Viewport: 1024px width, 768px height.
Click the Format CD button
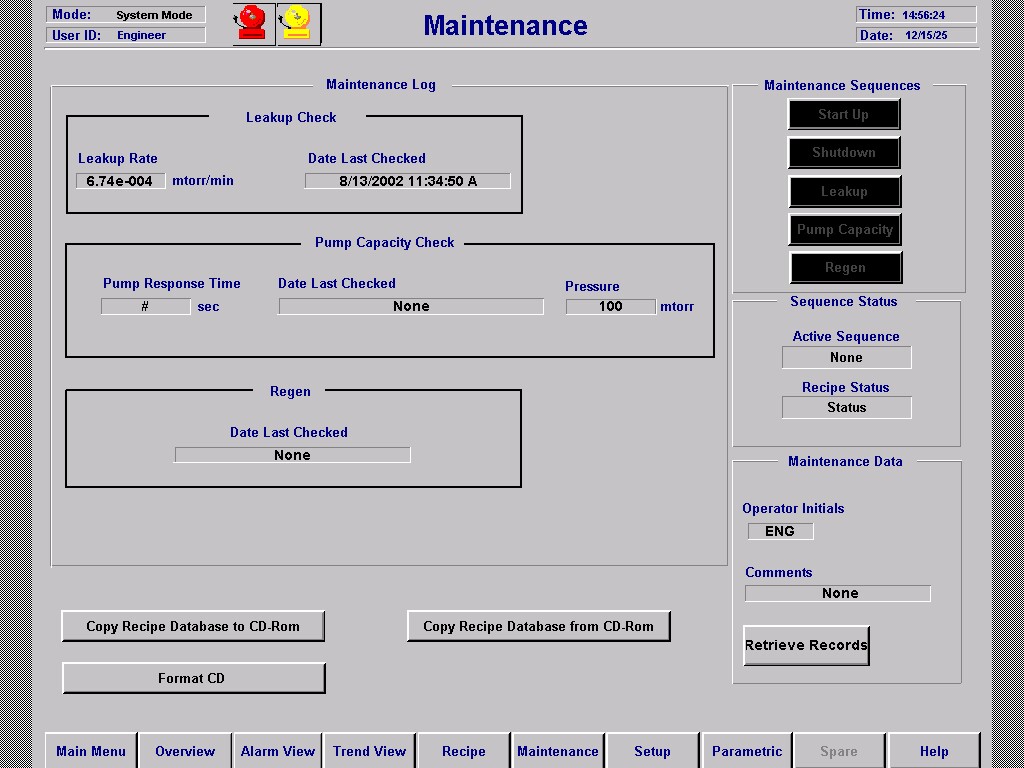coord(192,678)
